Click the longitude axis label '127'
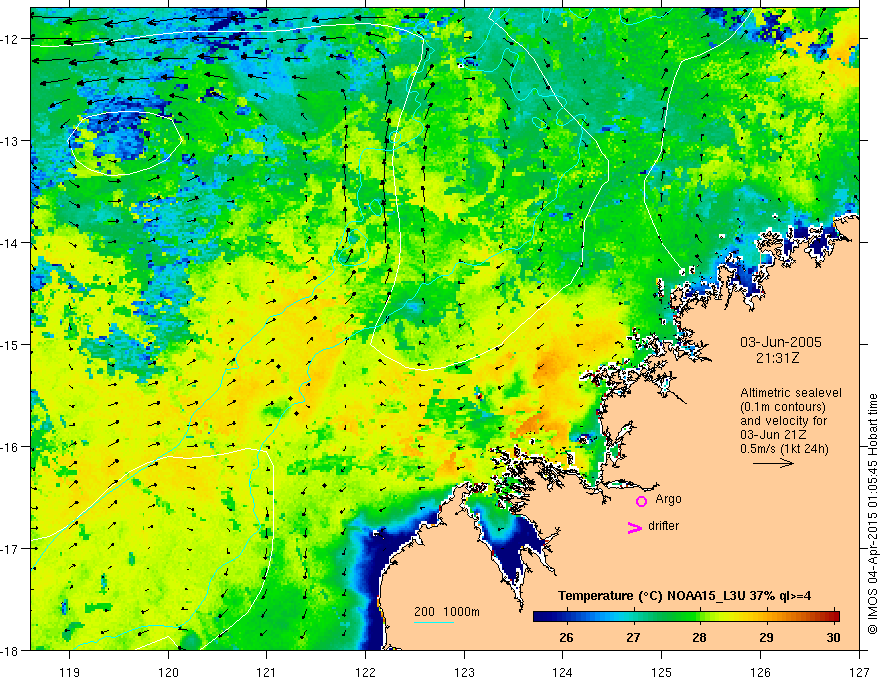Image resolution: width=880 pixels, height=680 pixels. pos(860,672)
